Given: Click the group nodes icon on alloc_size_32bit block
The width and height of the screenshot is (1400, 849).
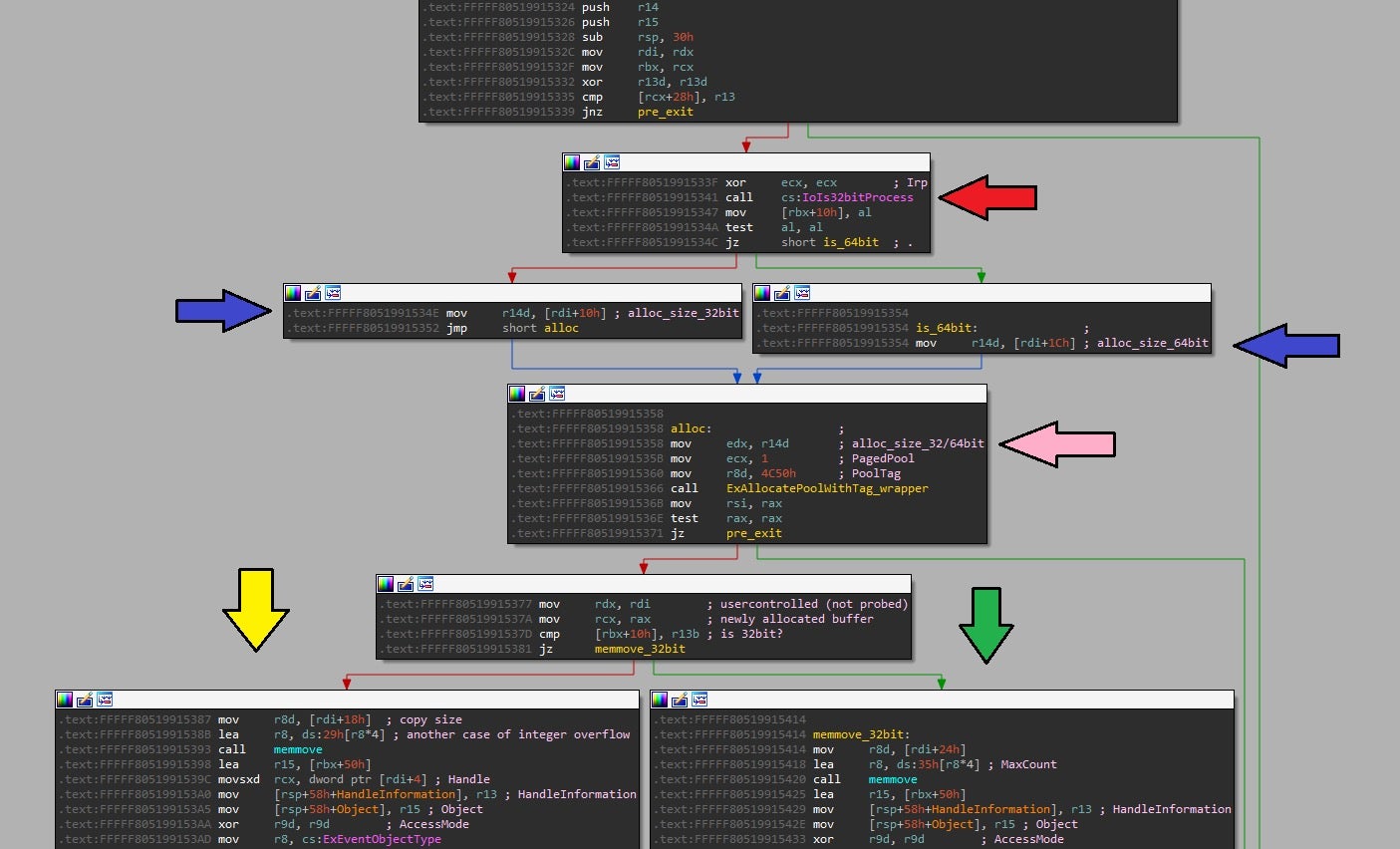Looking at the screenshot, I should tap(333, 293).
